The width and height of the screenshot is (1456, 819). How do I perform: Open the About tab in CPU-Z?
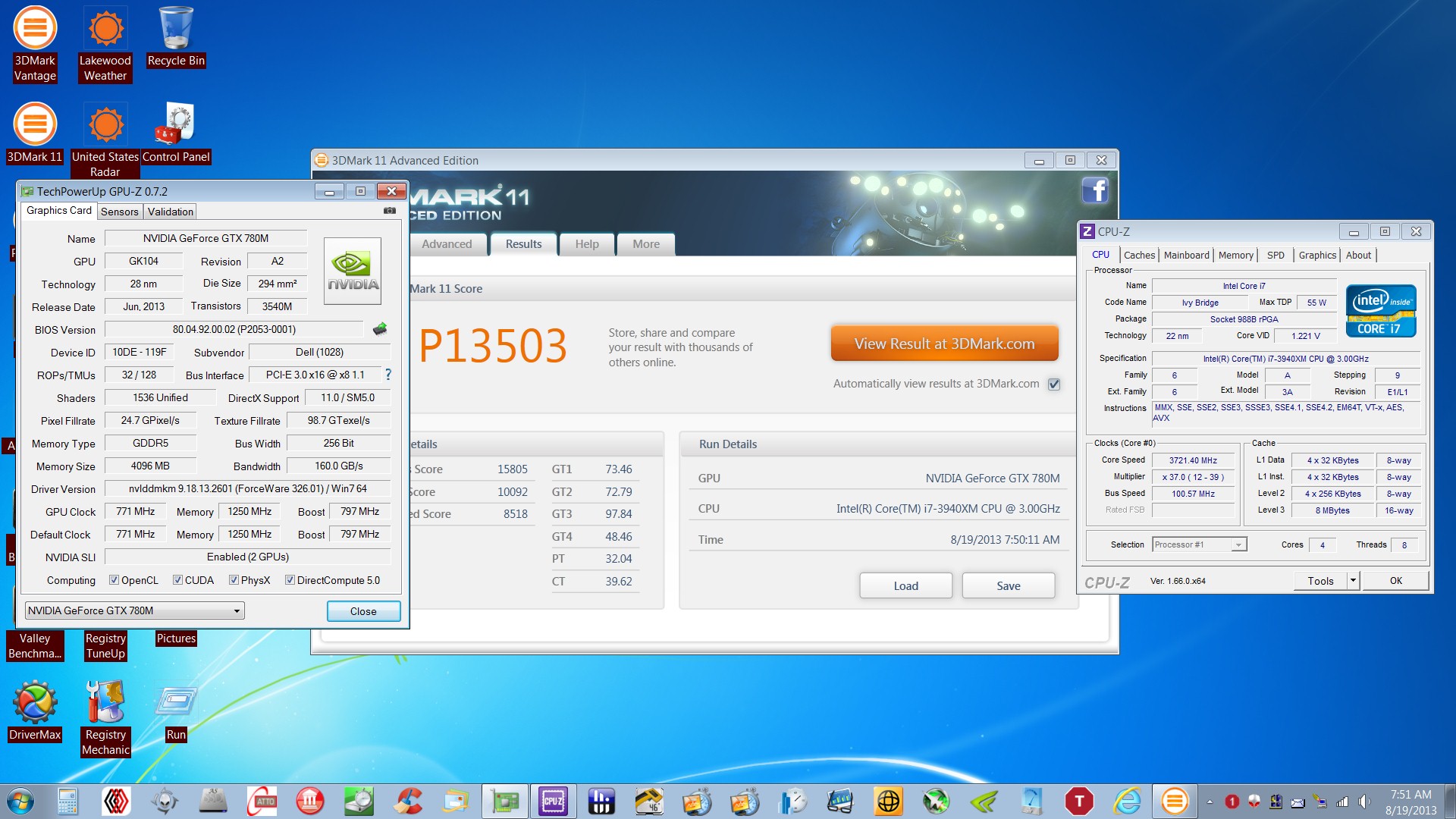click(1358, 256)
